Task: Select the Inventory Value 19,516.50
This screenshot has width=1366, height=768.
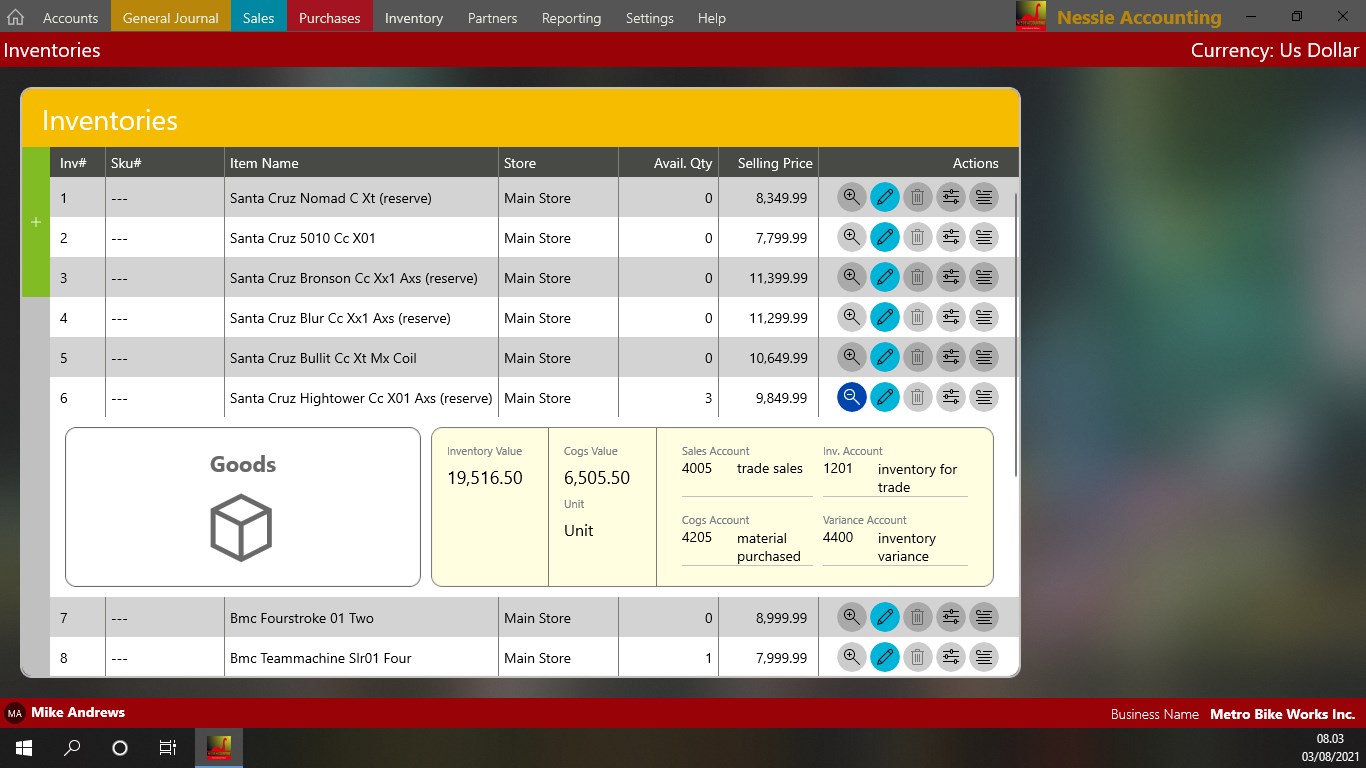Action: (x=485, y=478)
